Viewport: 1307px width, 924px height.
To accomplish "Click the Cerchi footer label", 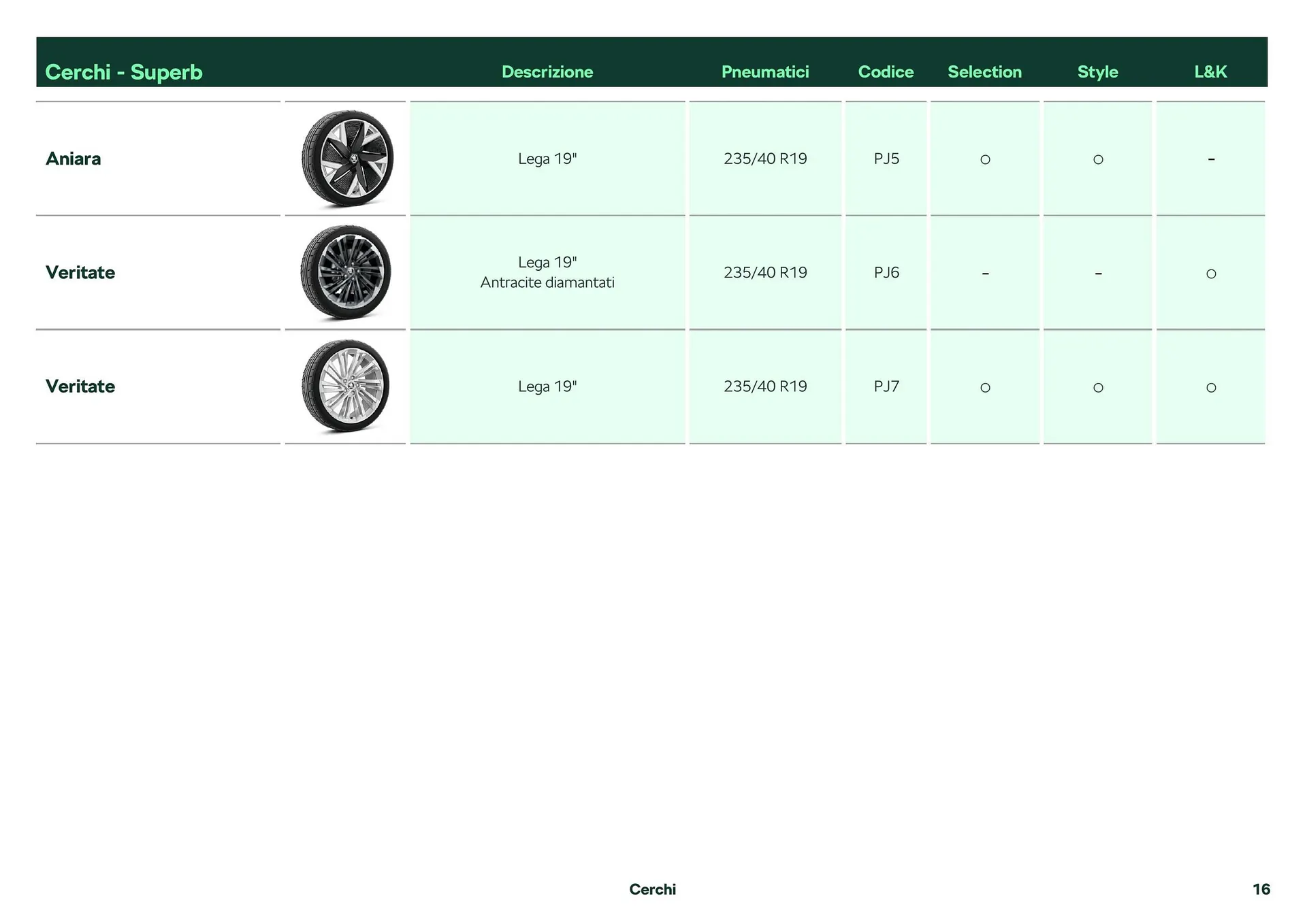I will pos(652,889).
